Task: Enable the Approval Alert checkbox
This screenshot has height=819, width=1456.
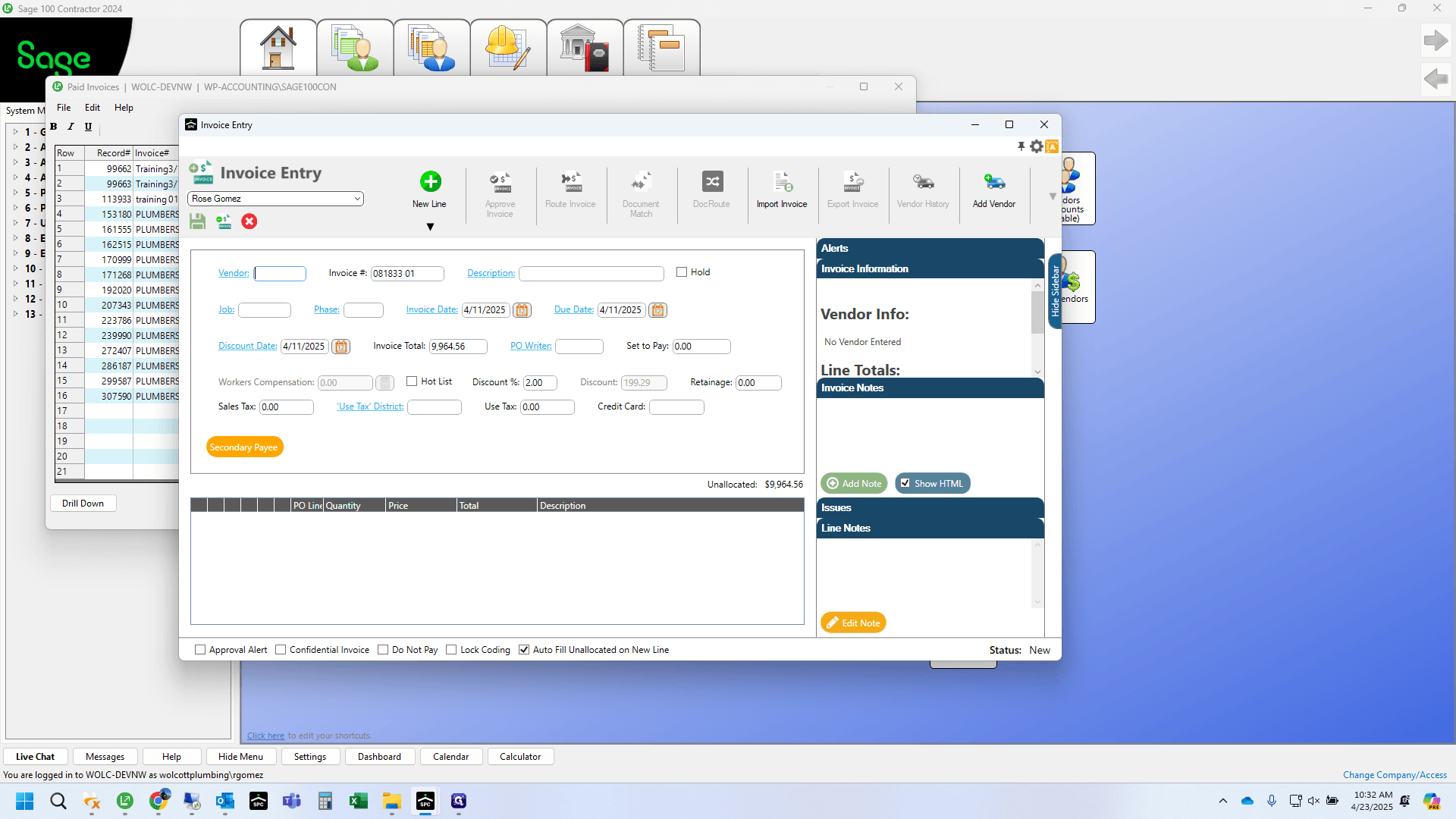Action: 200,650
